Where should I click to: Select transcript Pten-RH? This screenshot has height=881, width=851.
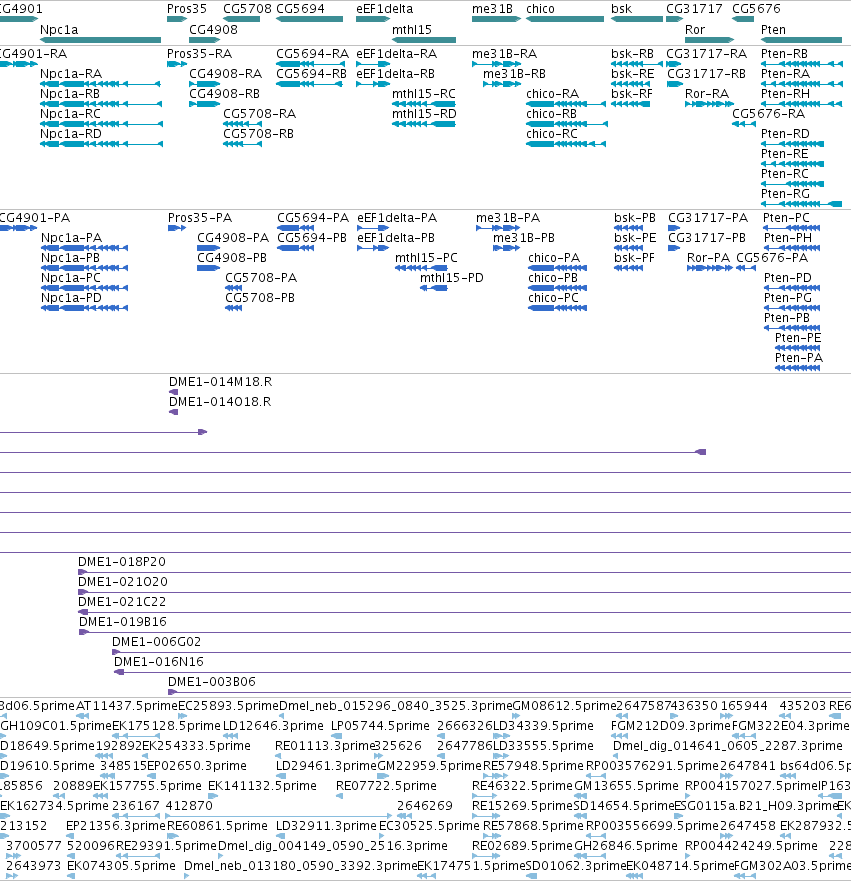802,104
